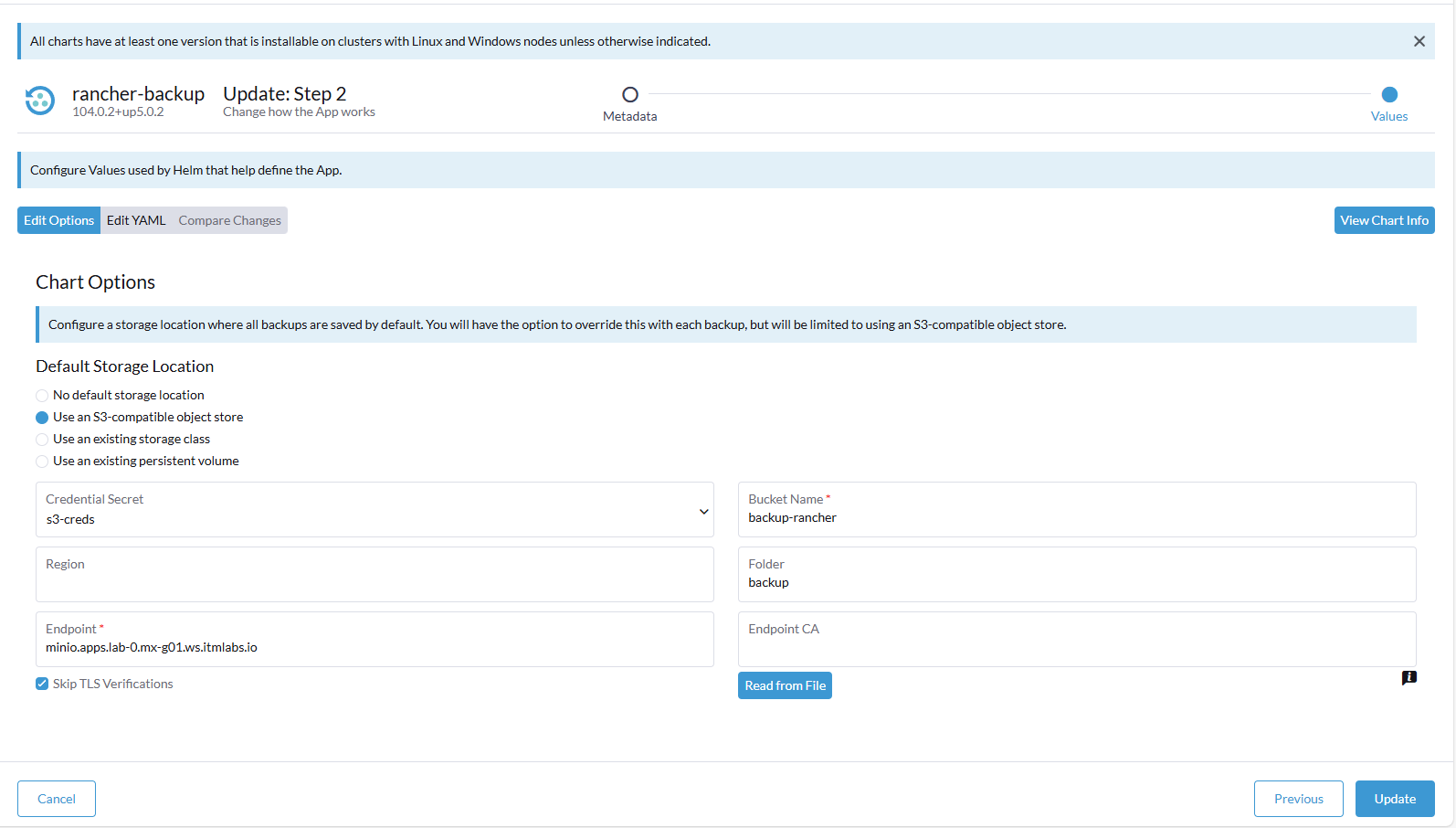This screenshot has height=828, width=1456.
Task: Open View Chart Info
Action: point(1383,220)
